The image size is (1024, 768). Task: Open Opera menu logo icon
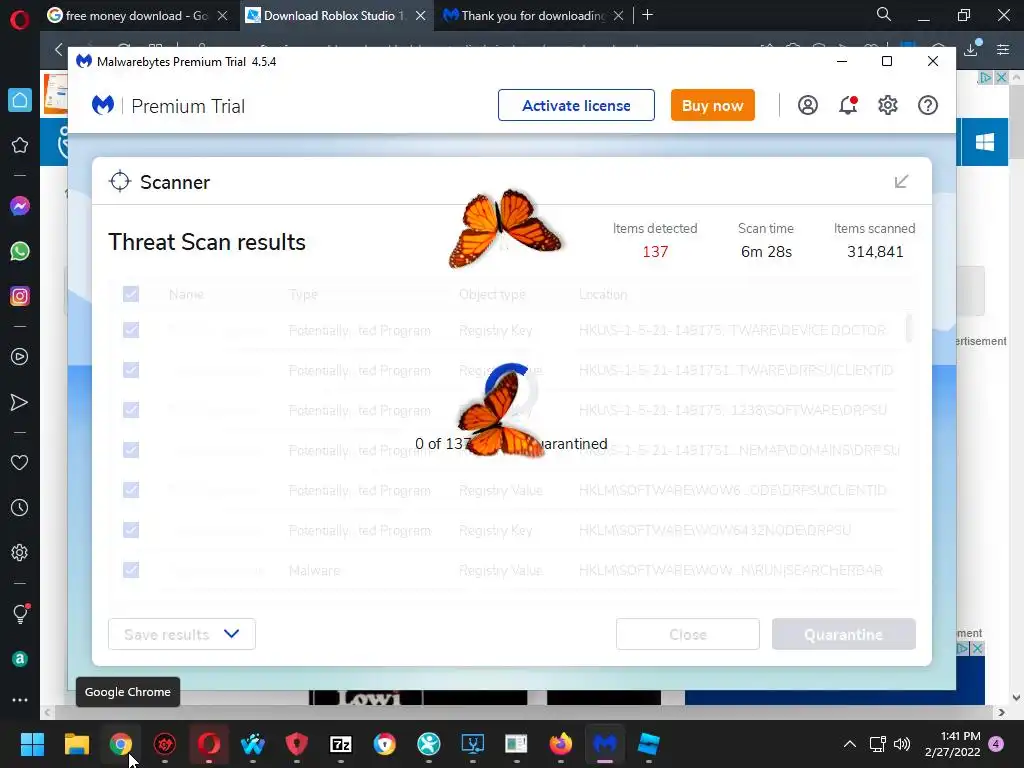20,20
